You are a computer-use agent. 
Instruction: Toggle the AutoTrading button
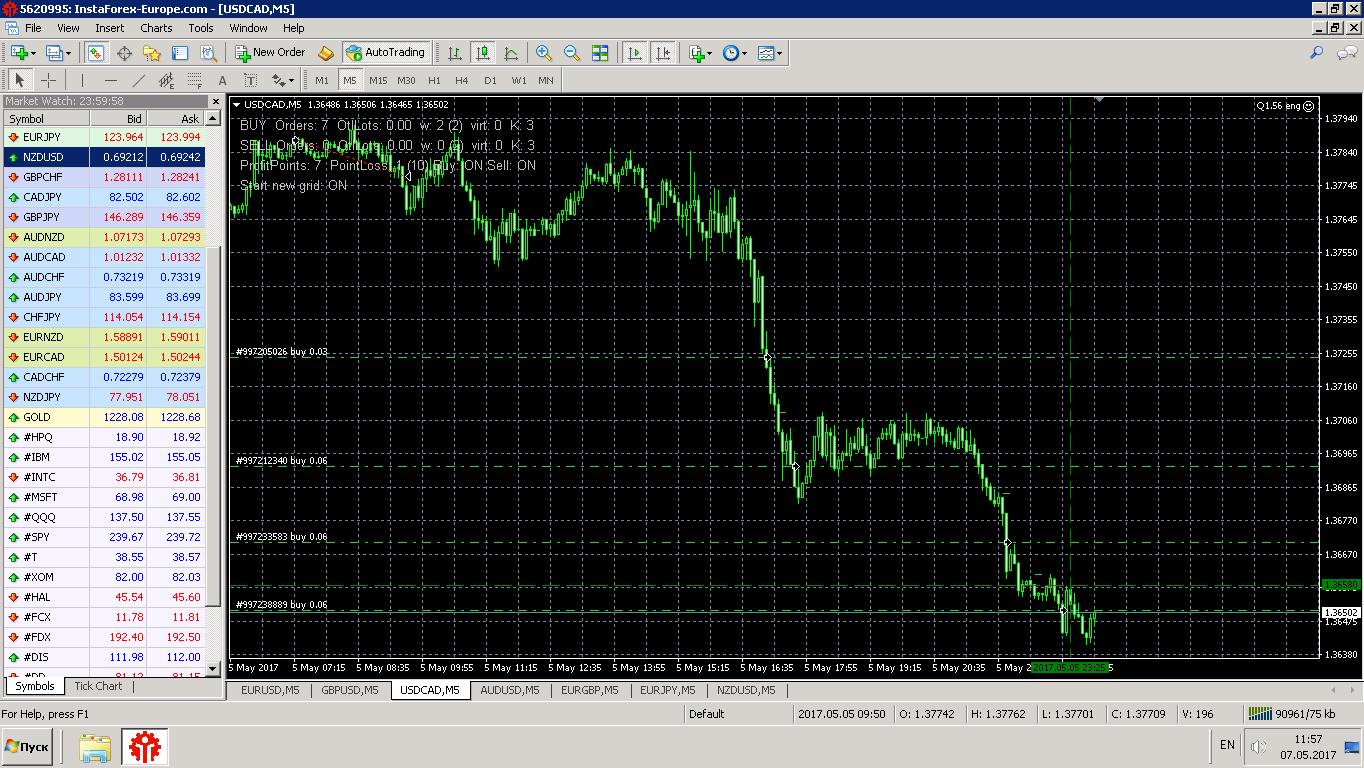[386, 53]
